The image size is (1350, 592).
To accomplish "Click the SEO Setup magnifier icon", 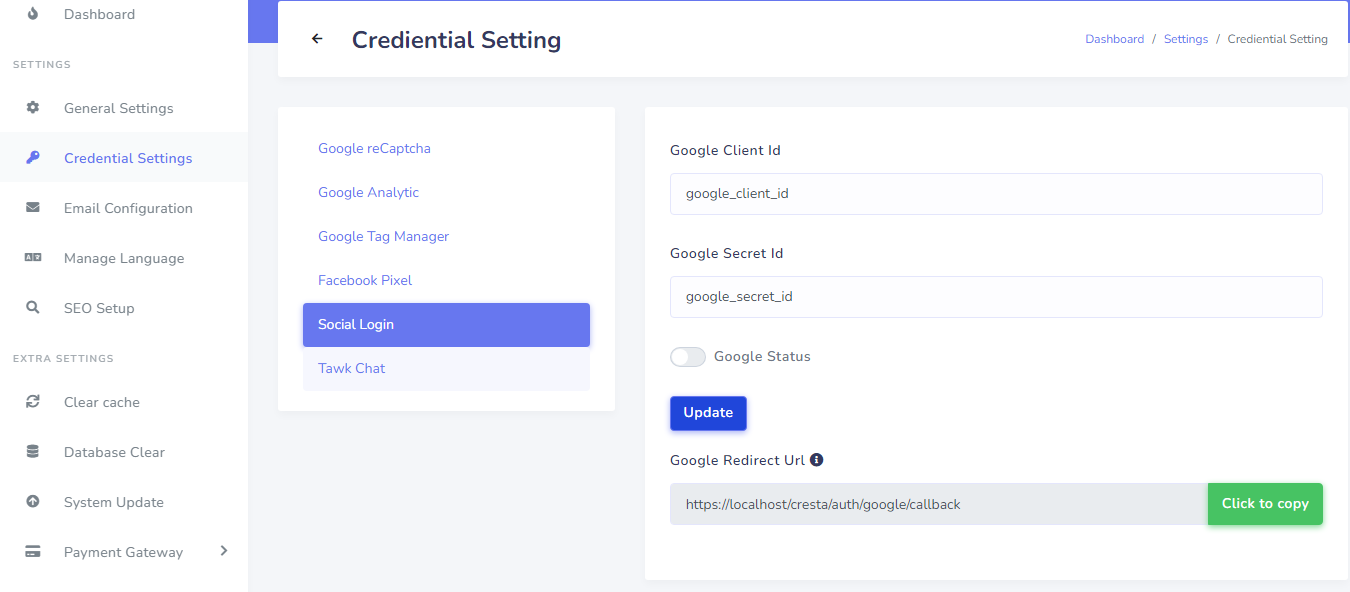I will (x=33, y=307).
